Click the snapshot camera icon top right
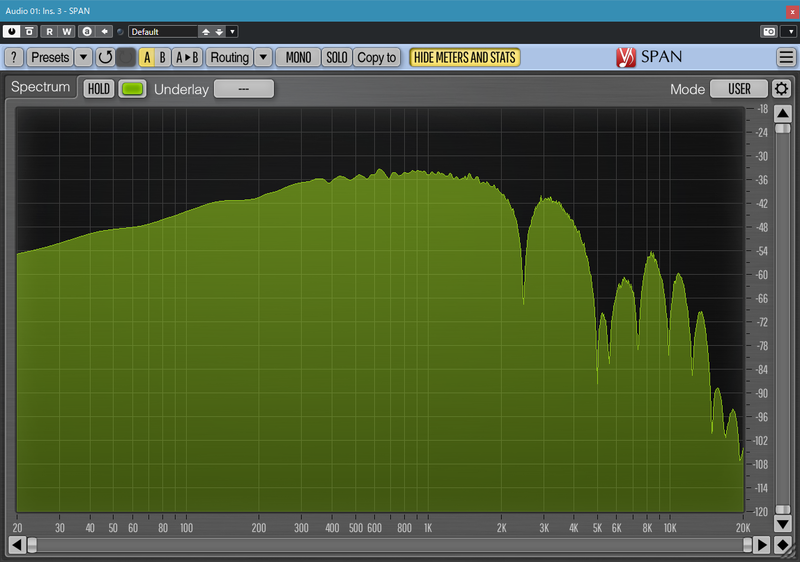This screenshot has width=800, height=562. pos(769,32)
